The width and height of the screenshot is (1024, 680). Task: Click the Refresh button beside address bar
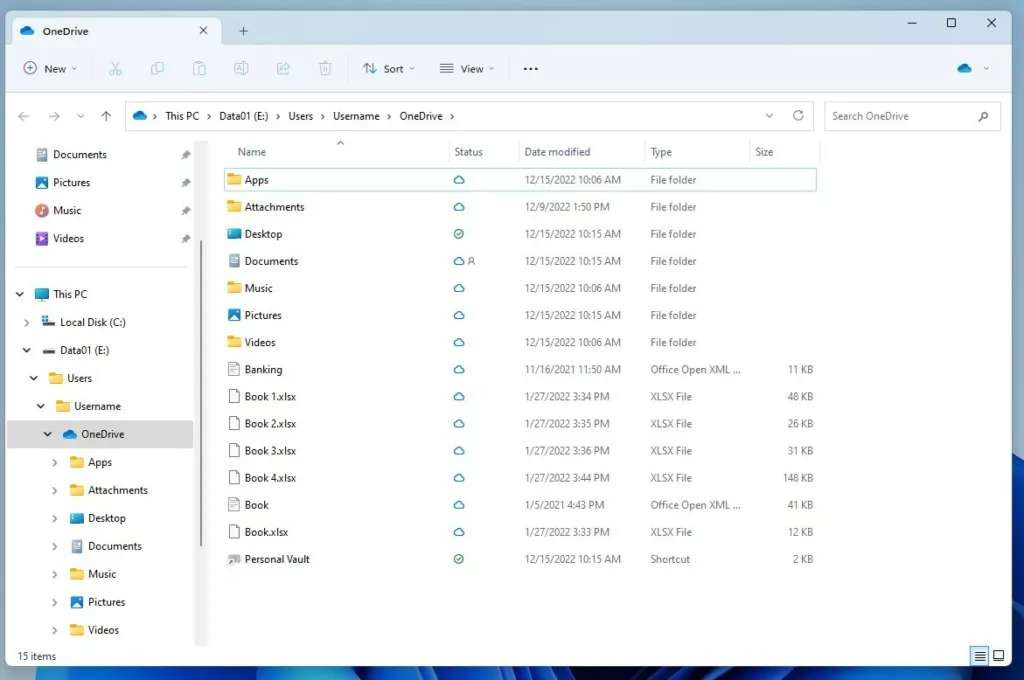[x=798, y=116]
